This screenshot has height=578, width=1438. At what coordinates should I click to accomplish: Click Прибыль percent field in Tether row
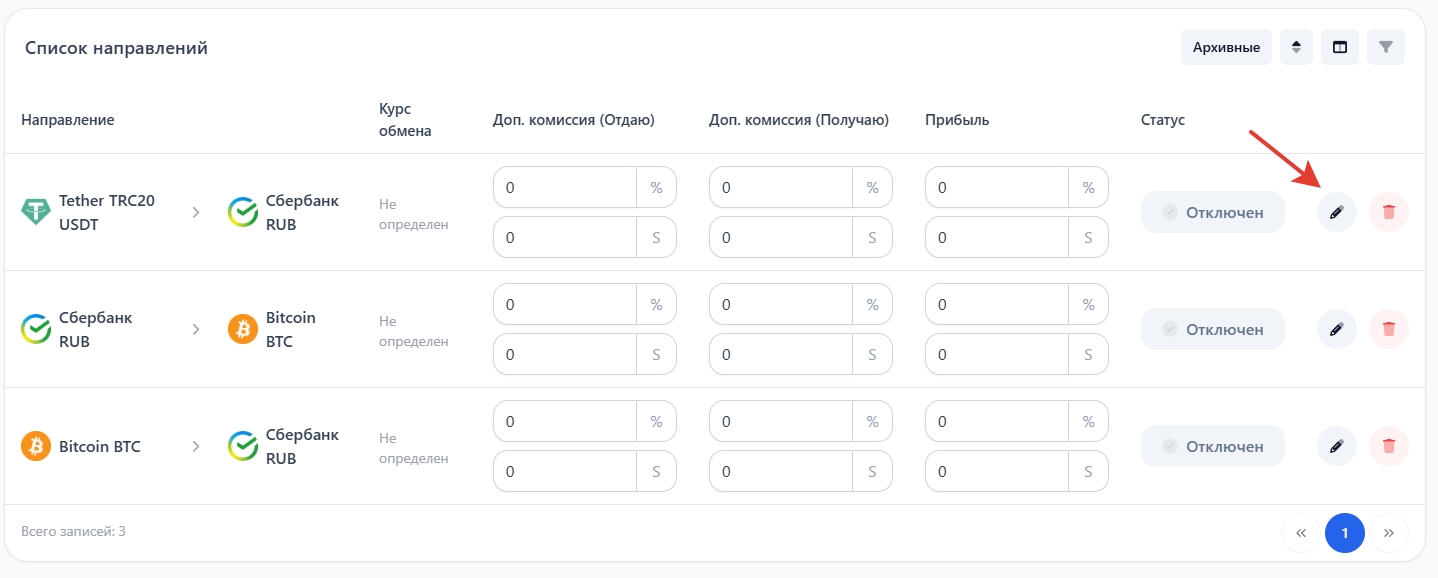click(x=997, y=187)
